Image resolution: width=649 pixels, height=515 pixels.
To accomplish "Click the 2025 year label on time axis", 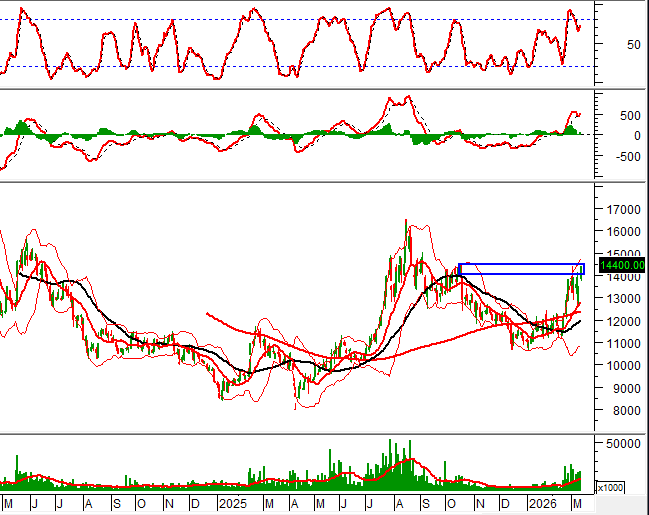I will [x=231, y=503].
